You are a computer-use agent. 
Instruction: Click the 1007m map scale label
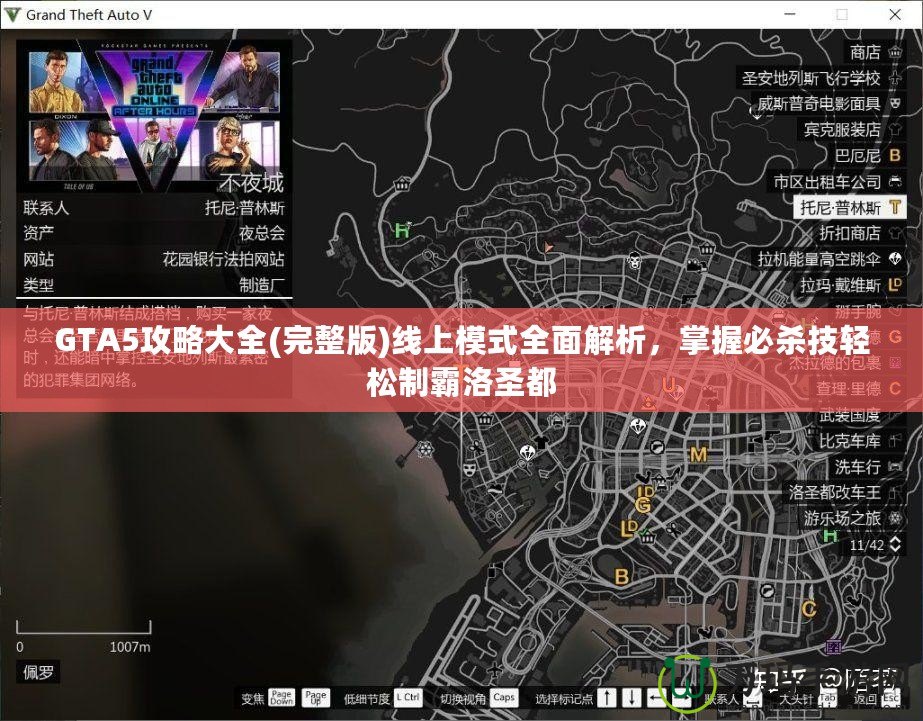[130, 647]
